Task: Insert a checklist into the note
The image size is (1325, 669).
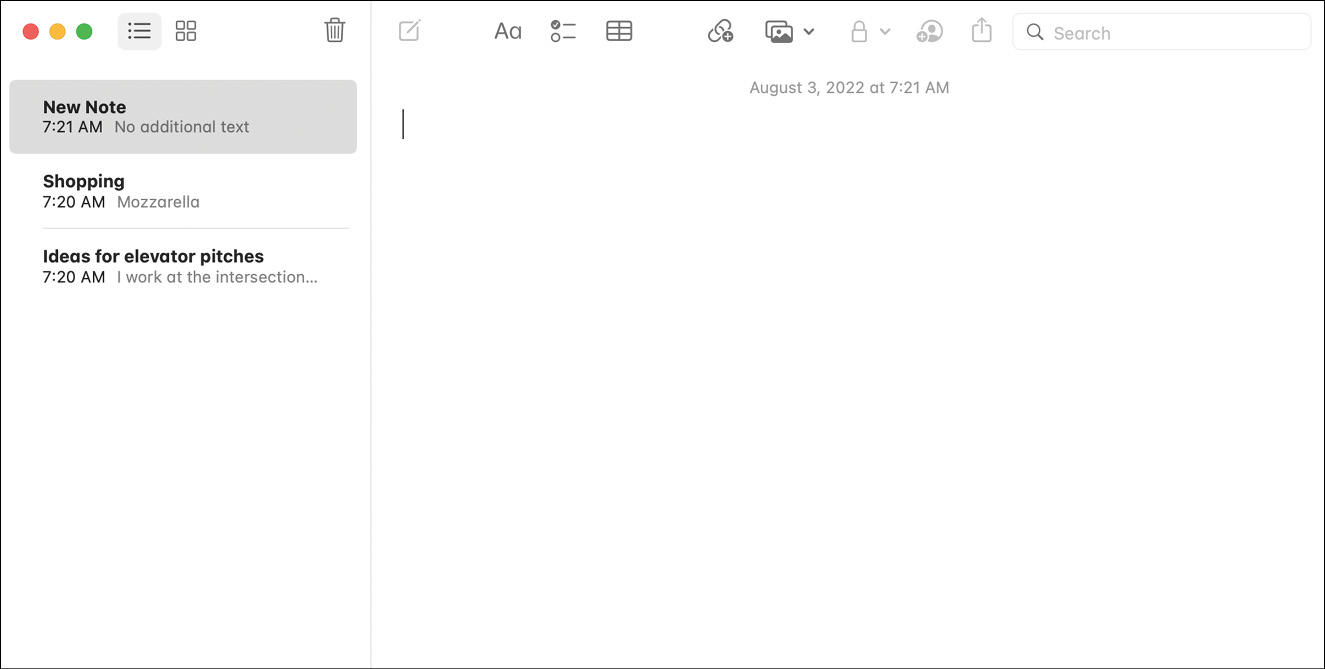Action: pyautogui.click(x=563, y=31)
